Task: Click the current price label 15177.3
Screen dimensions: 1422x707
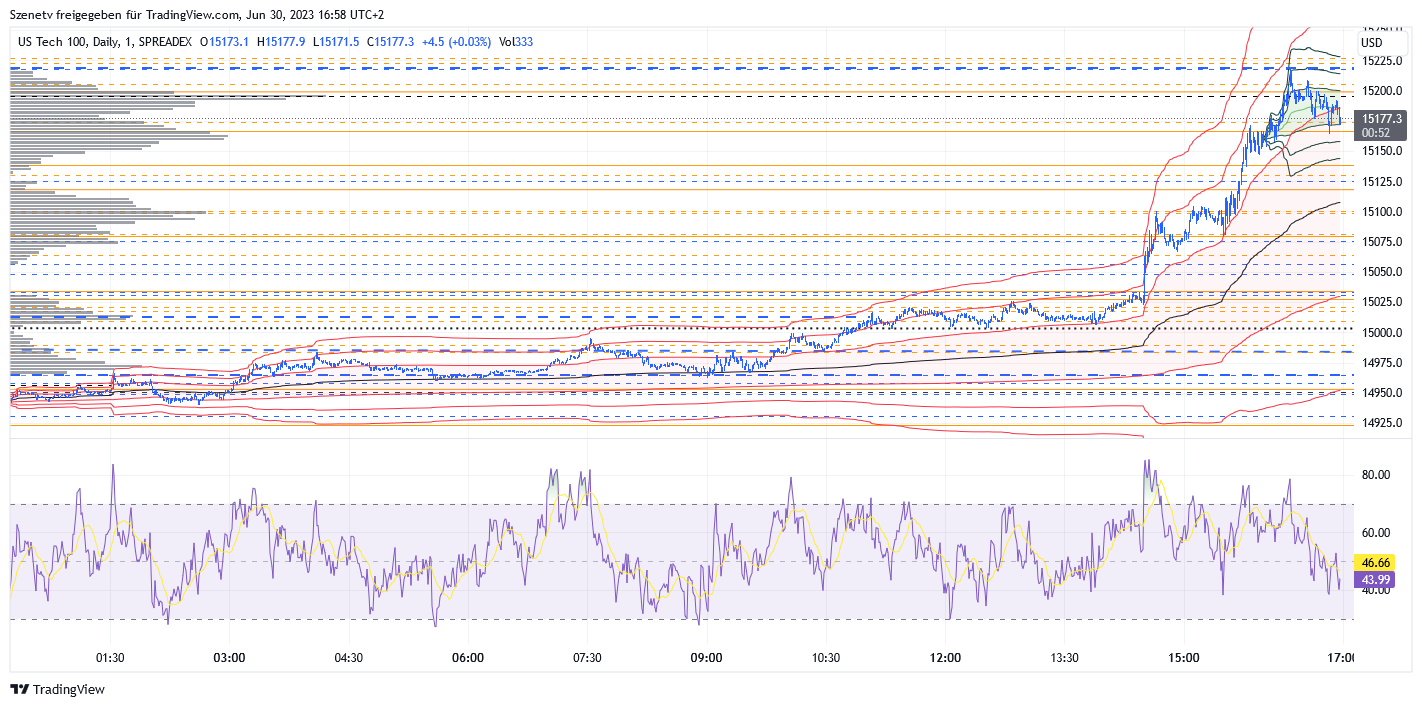Action: (1384, 117)
